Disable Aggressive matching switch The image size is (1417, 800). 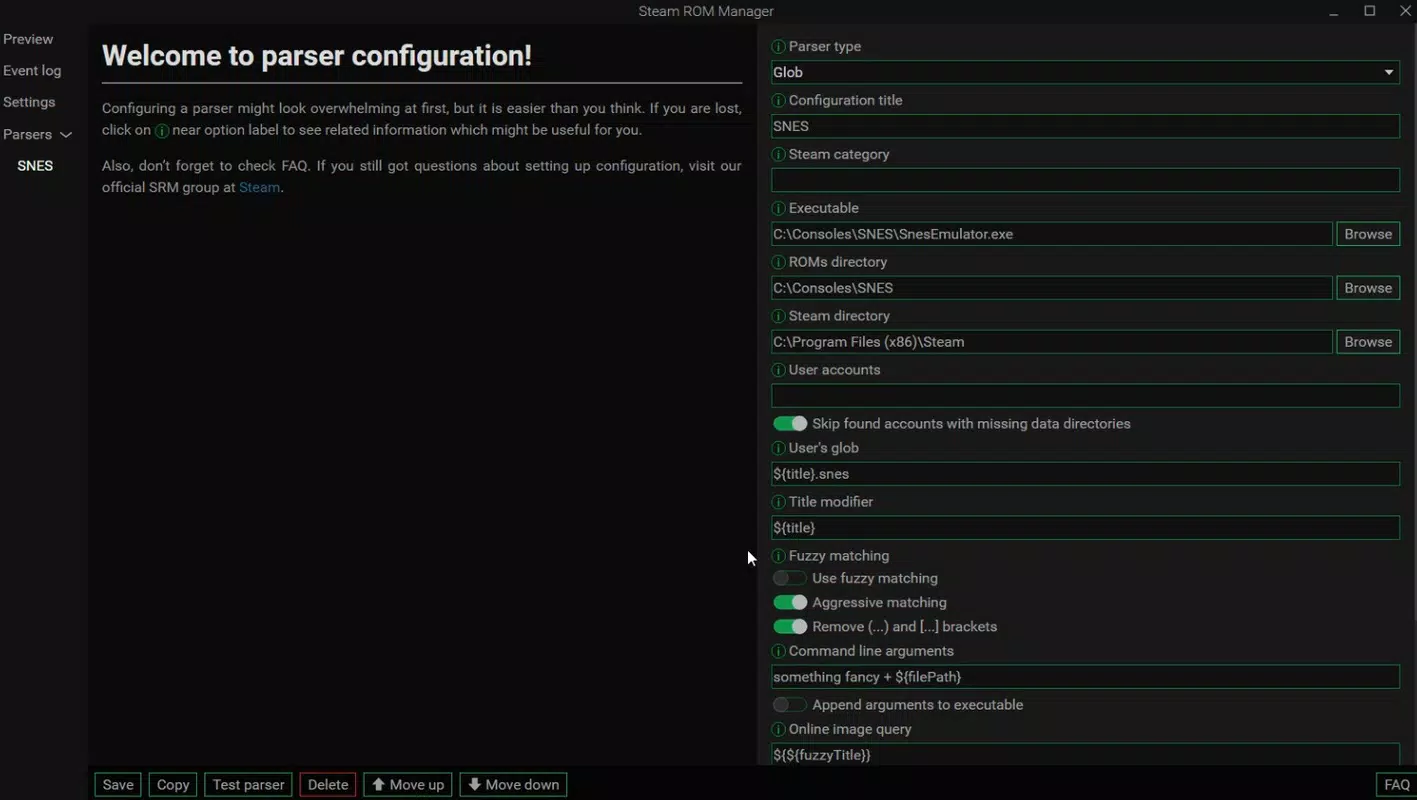(790, 603)
